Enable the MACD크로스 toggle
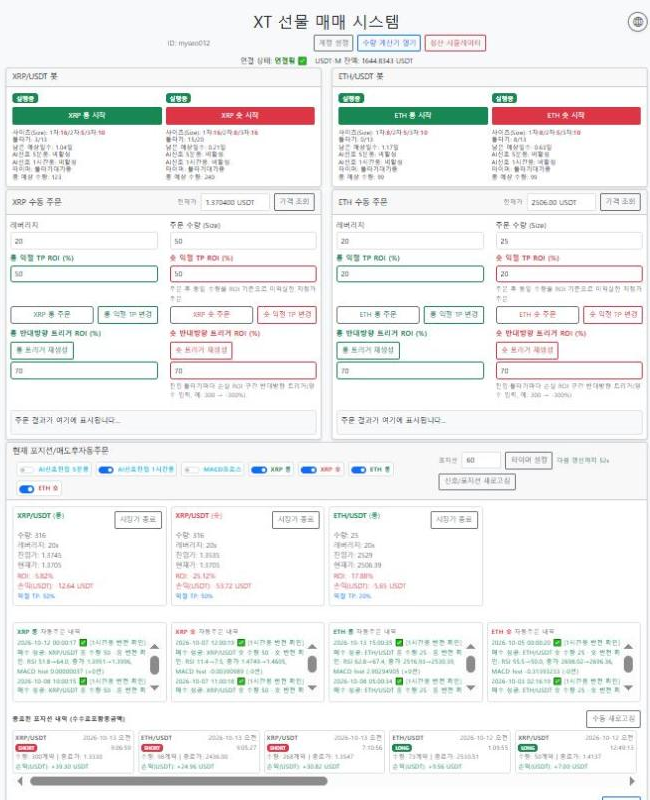Image resolution: width=650 pixels, height=800 pixels. 191,470
